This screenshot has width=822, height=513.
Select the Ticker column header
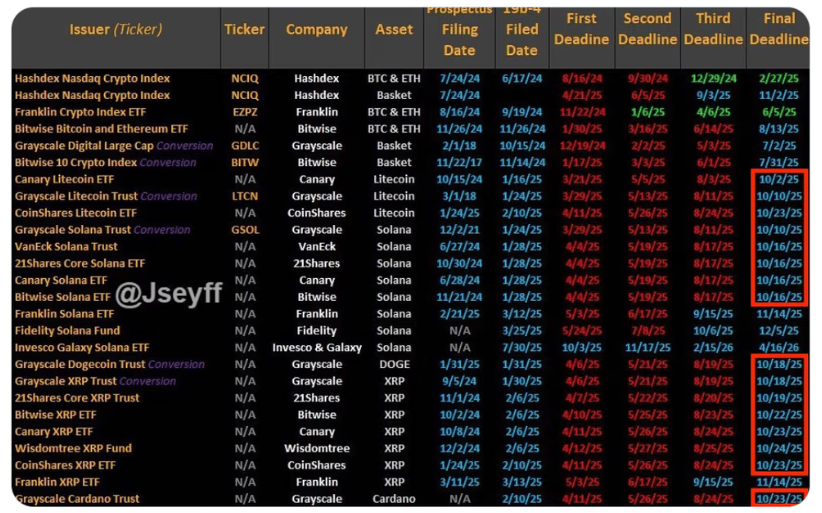pyautogui.click(x=245, y=30)
